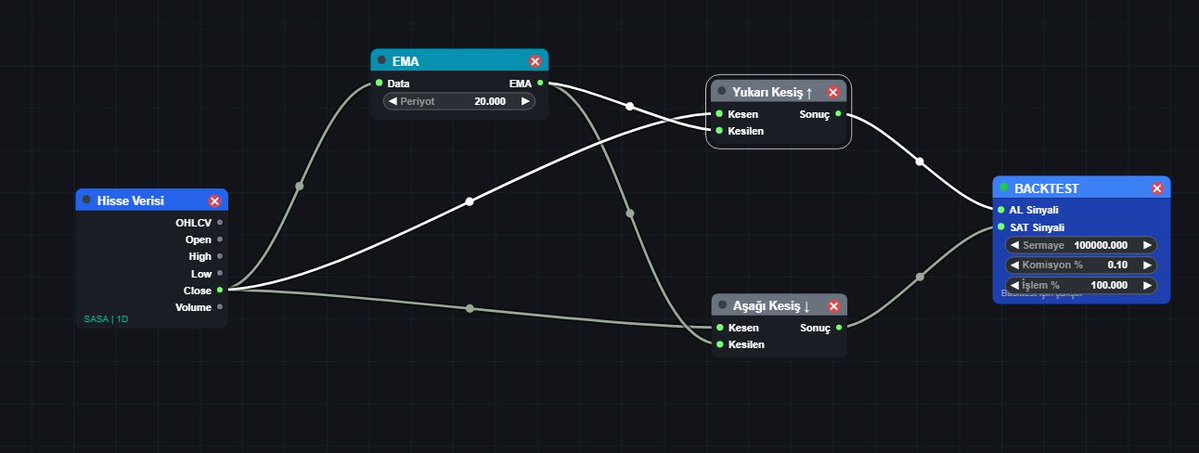Click midpoint handle on Close-to-EMA wire
Screen dimensions: 1199x453
pos(299,186)
